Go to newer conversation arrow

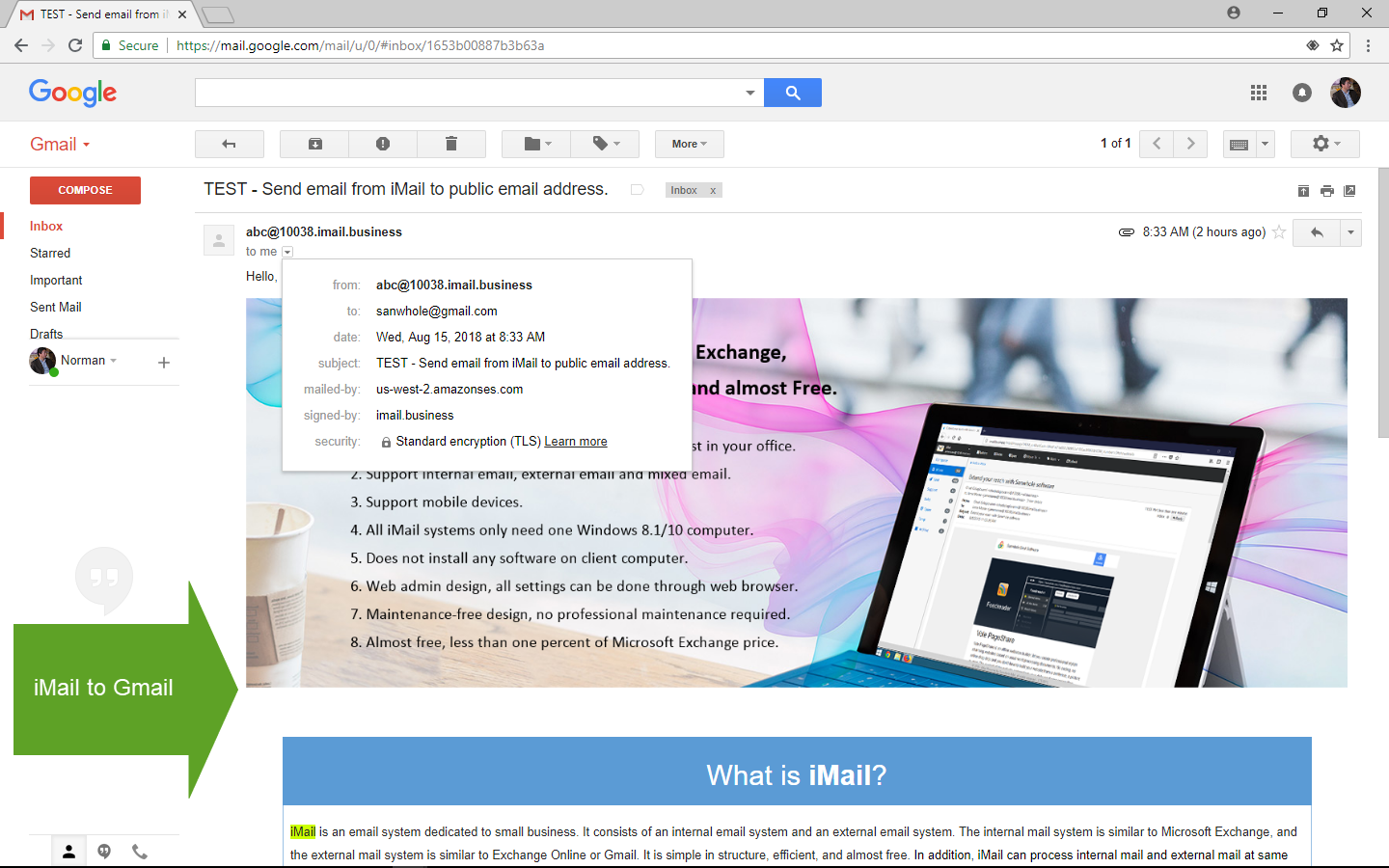click(x=1156, y=144)
